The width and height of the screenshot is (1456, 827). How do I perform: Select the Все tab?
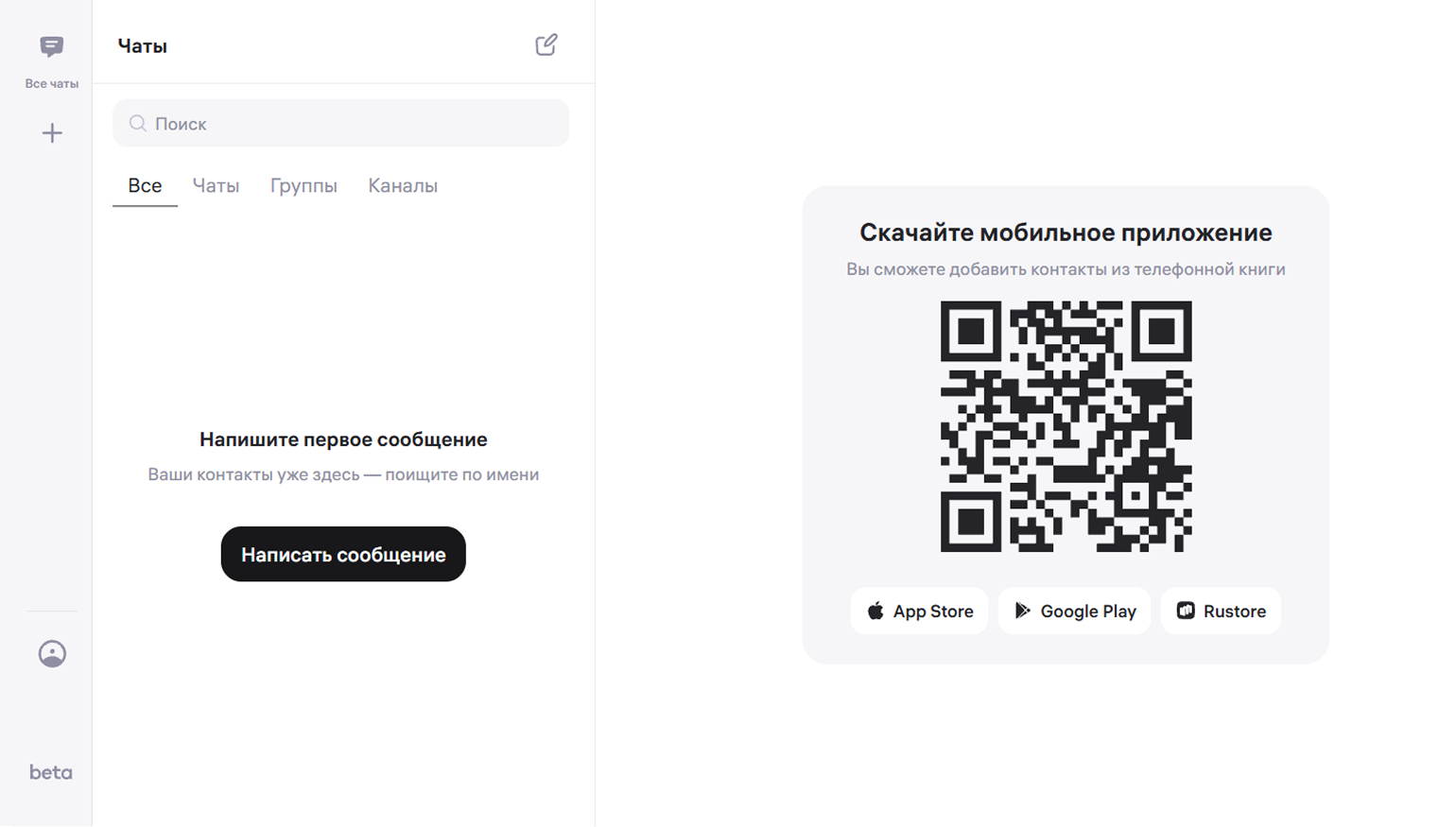coord(145,185)
